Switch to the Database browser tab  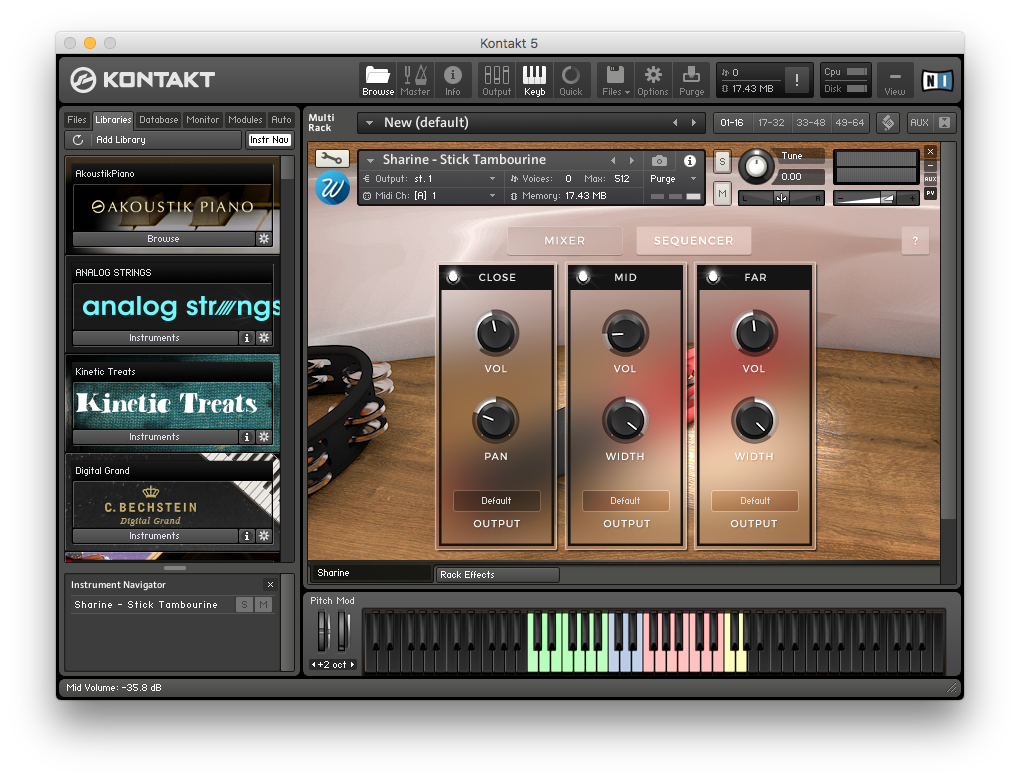[x=158, y=120]
